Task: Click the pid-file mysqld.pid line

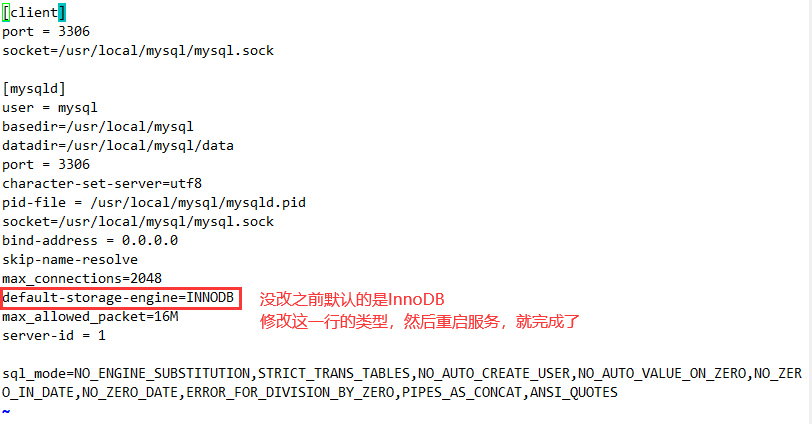Action: (x=154, y=202)
